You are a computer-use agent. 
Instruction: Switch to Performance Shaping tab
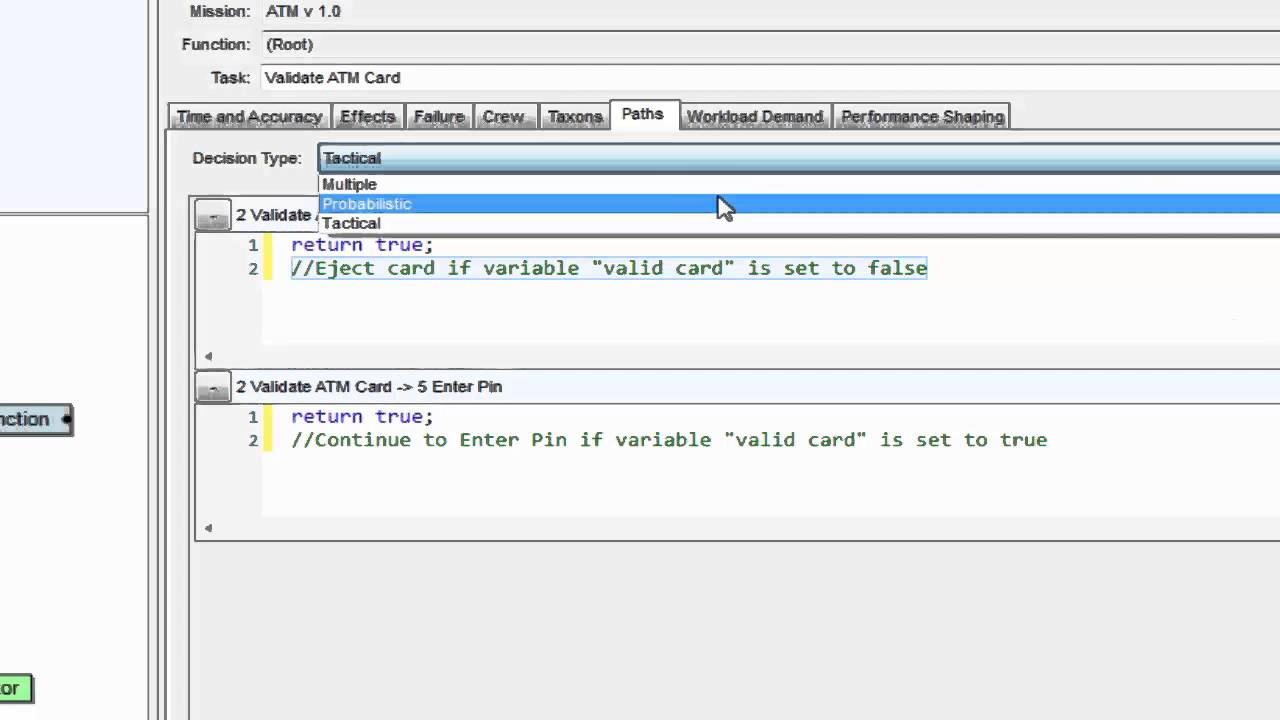922,117
